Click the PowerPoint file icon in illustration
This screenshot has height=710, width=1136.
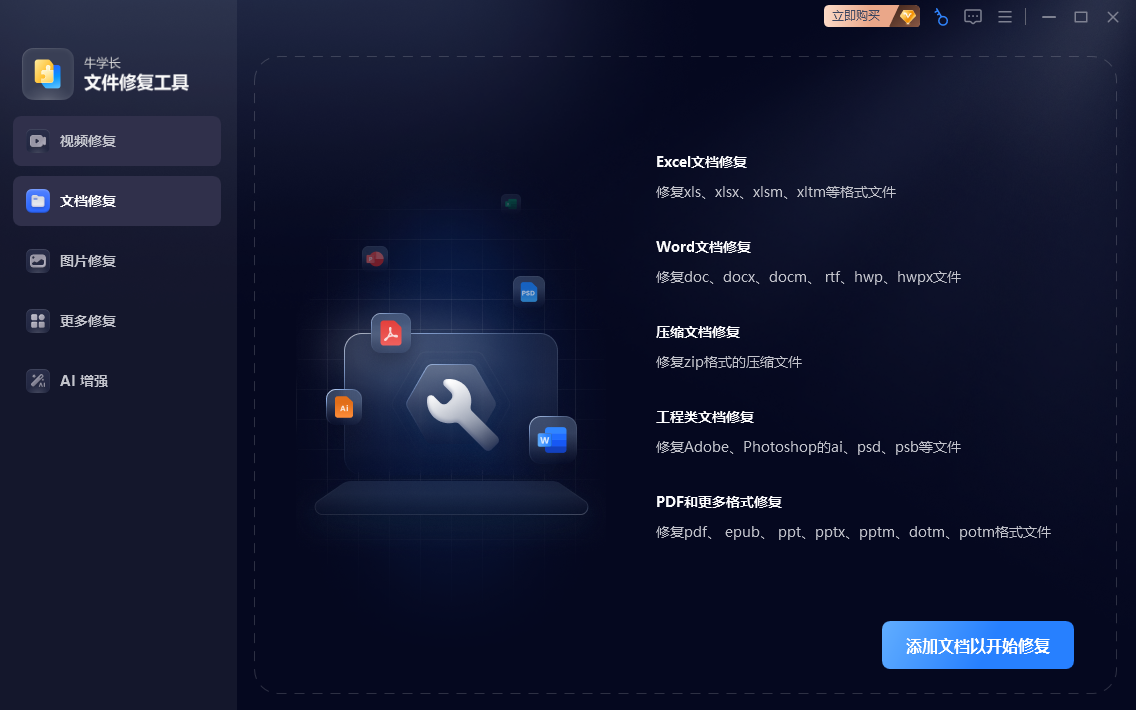tap(375, 258)
